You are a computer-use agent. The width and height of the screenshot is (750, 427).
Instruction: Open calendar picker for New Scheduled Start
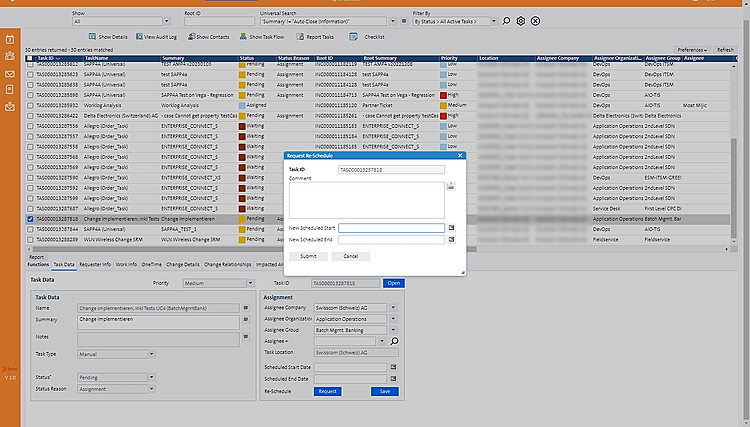tap(451, 228)
